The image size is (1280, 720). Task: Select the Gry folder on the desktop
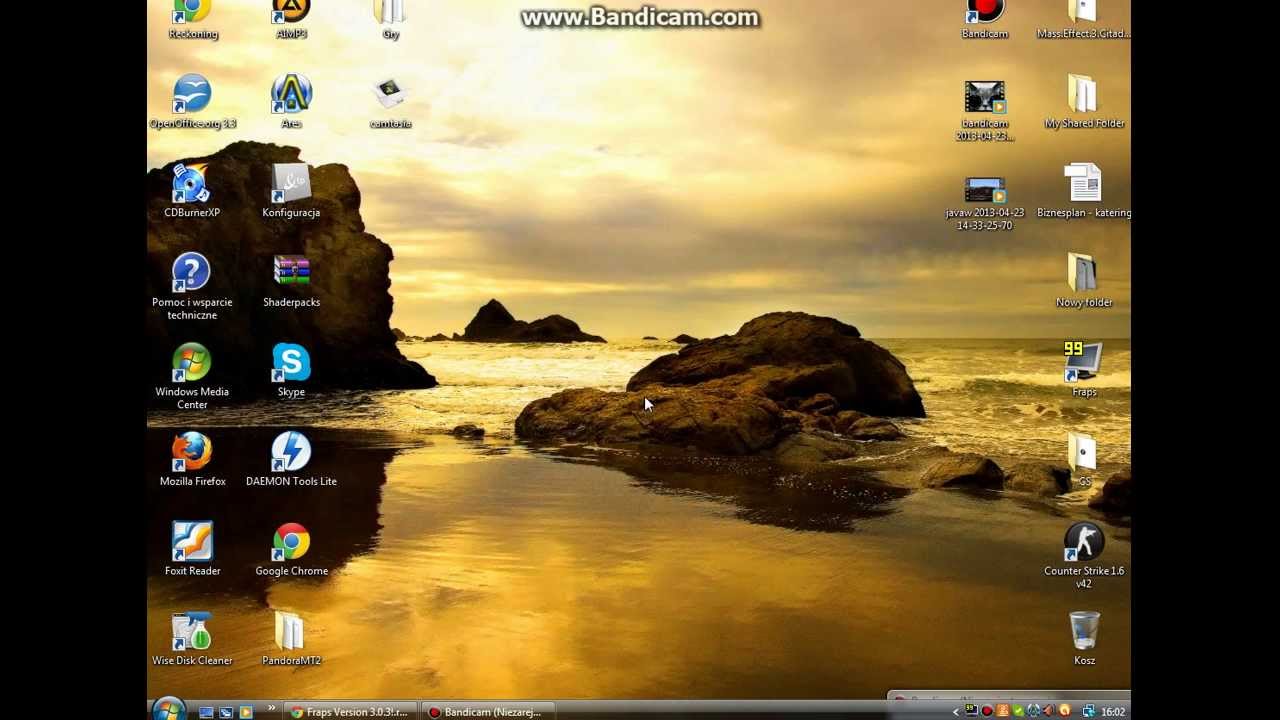(390, 20)
